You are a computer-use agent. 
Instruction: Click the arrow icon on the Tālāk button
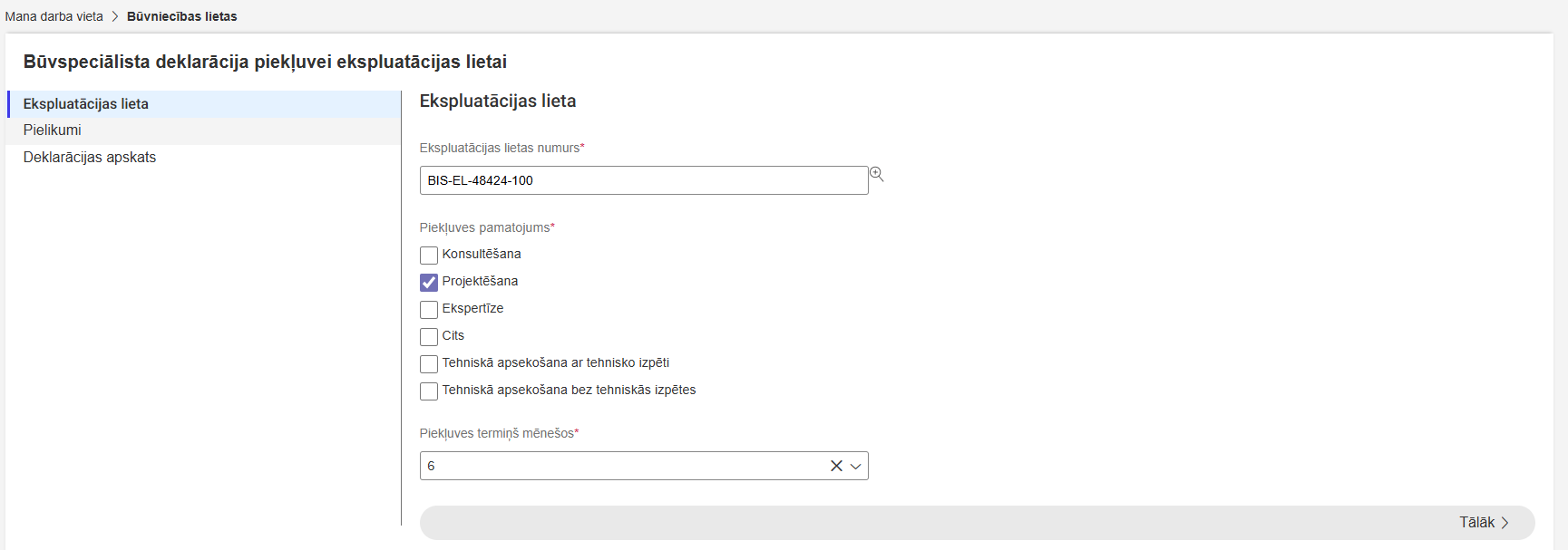click(x=1505, y=523)
